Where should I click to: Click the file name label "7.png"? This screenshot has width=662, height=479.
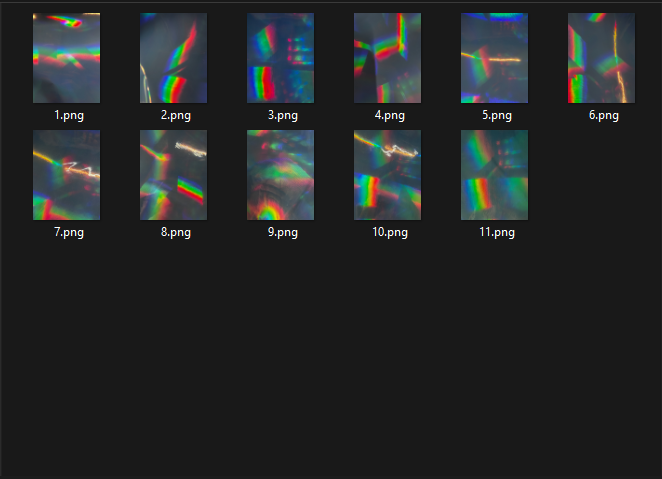pyautogui.click(x=69, y=232)
